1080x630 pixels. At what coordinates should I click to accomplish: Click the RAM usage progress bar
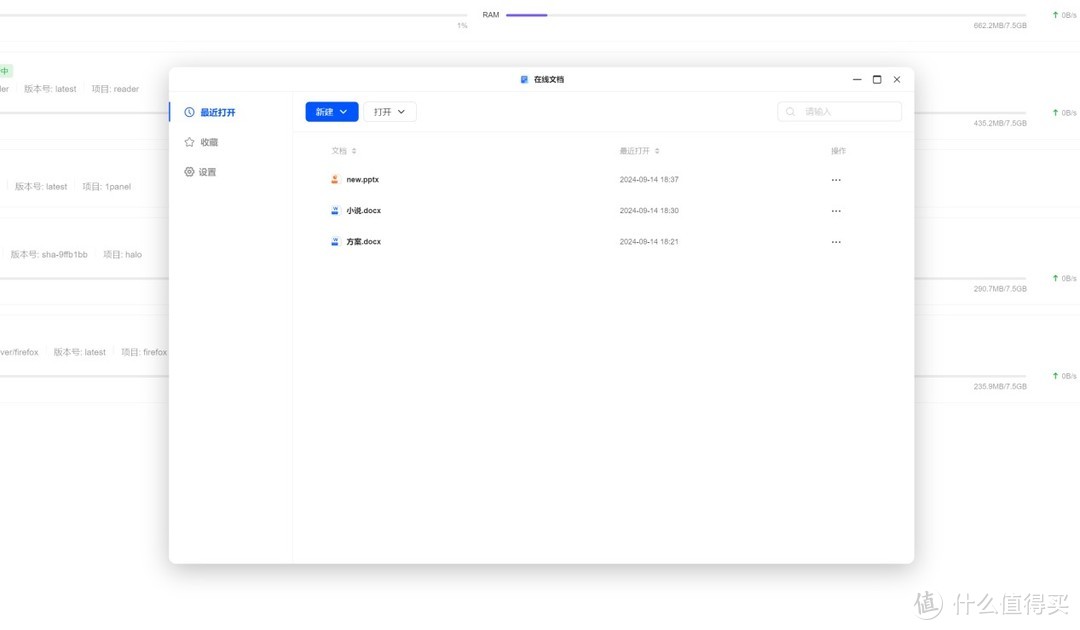coord(527,14)
